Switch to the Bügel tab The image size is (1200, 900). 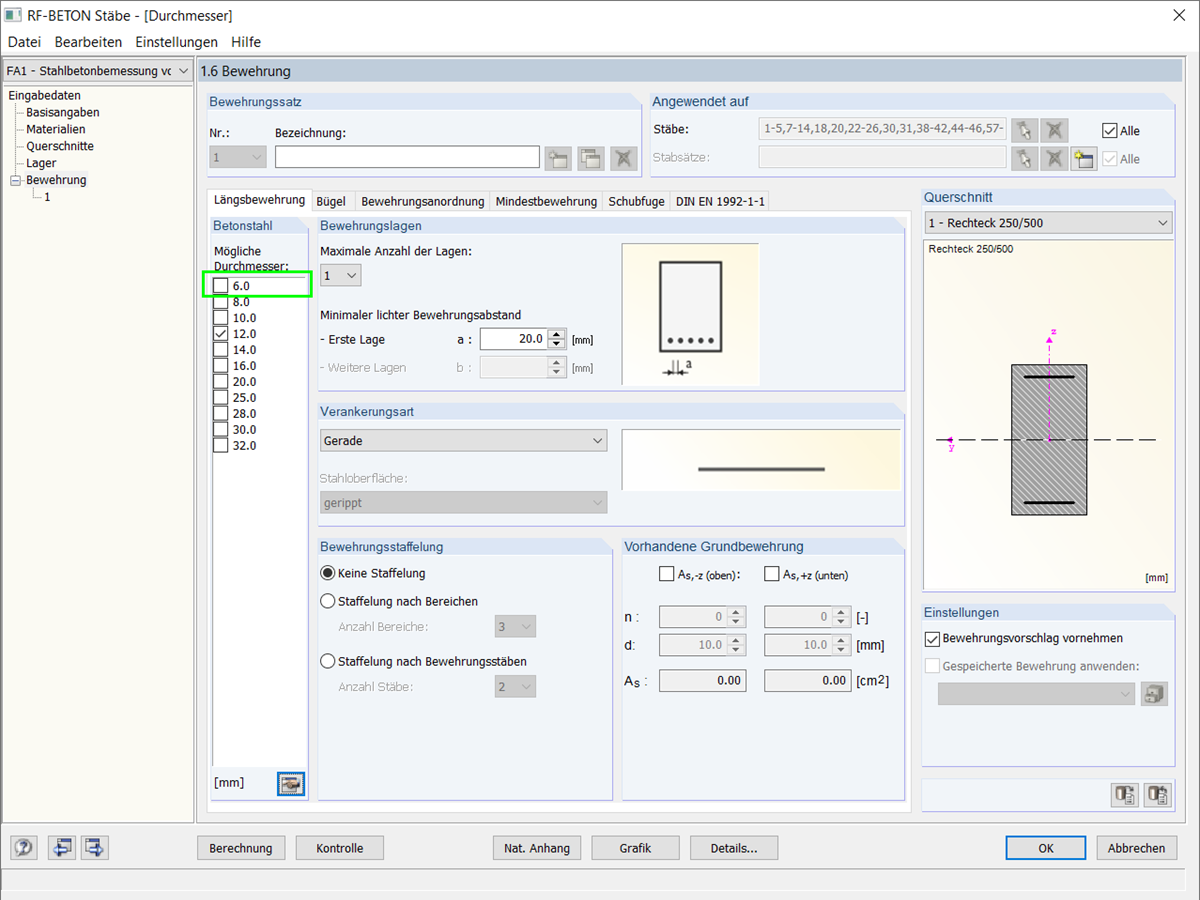(331, 201)
